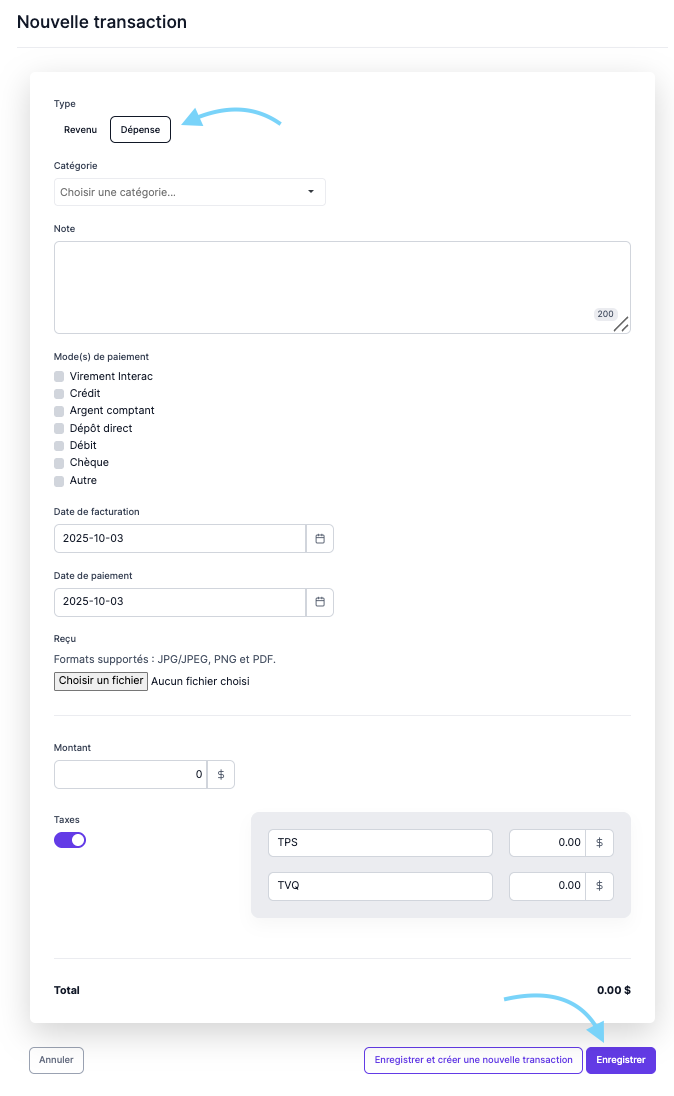This screenshot has width=674, height=1096.
Task: Click the Annuler button
Action: pos(56,1060)
